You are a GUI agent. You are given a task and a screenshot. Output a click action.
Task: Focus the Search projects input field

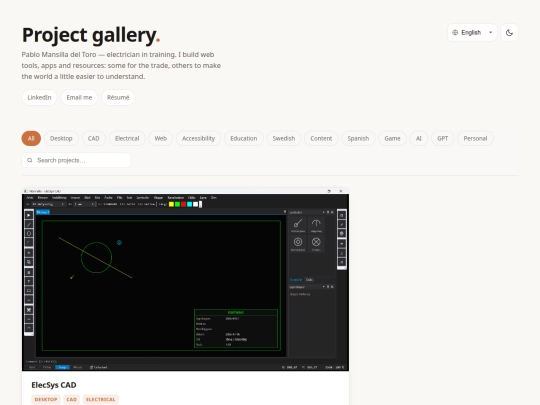tap(76, 160)
